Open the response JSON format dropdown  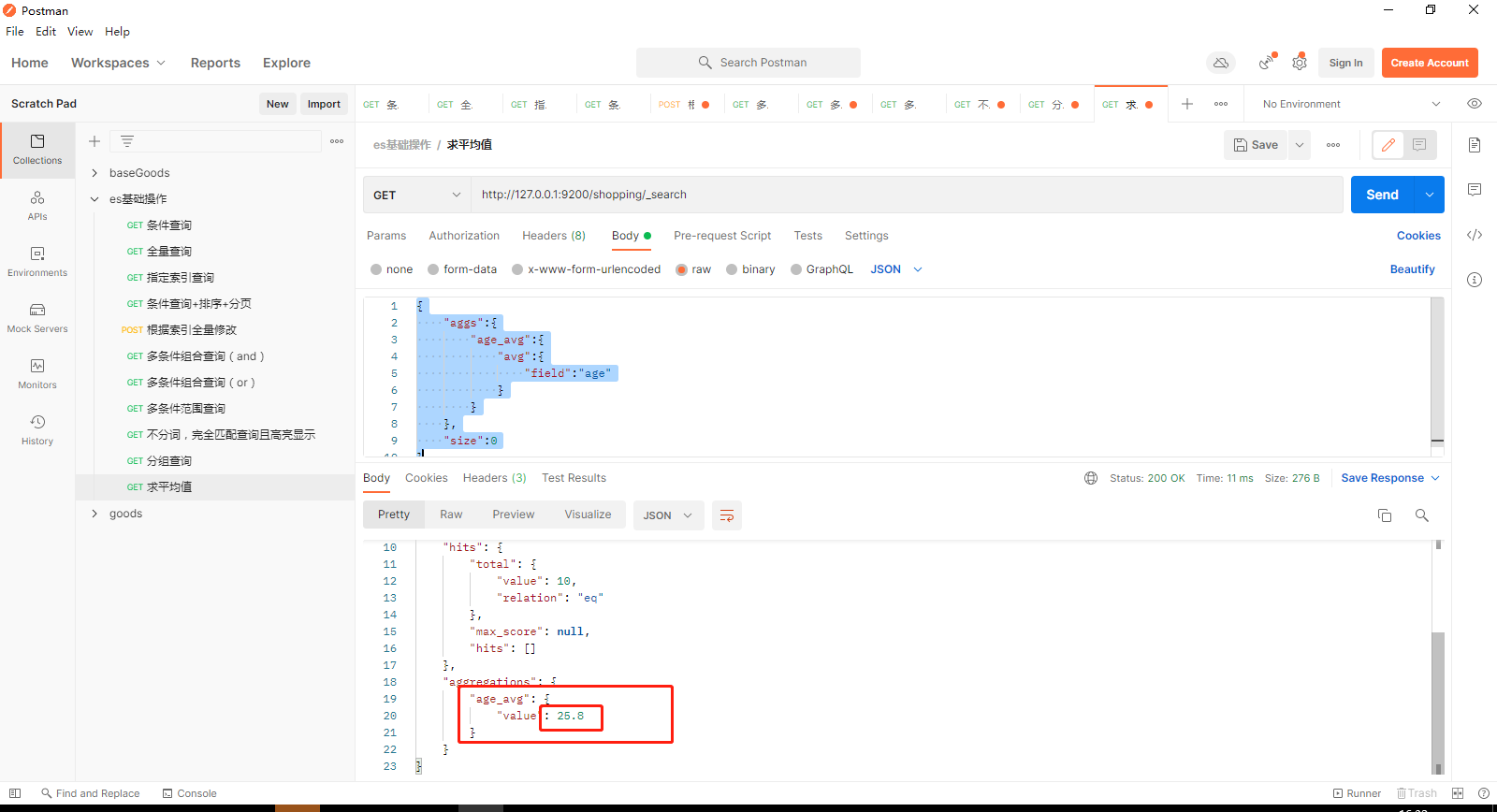[x=668, y=515]
